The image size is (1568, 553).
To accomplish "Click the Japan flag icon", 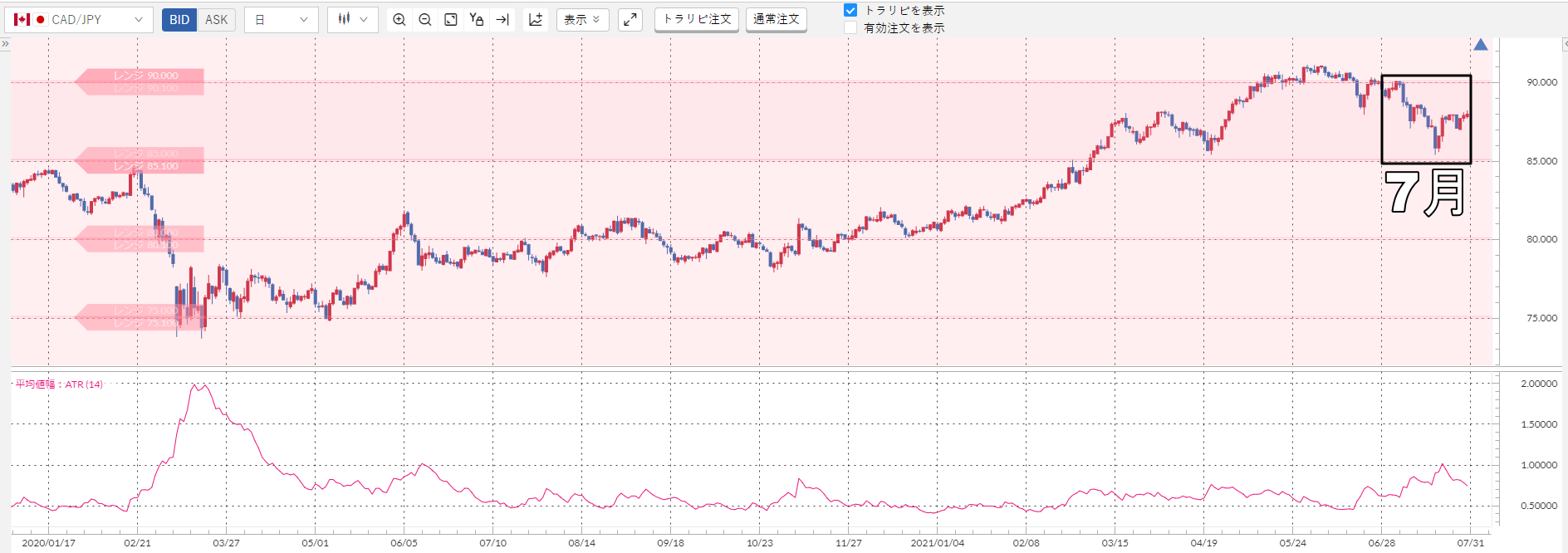I will click(x=40, y=19).
